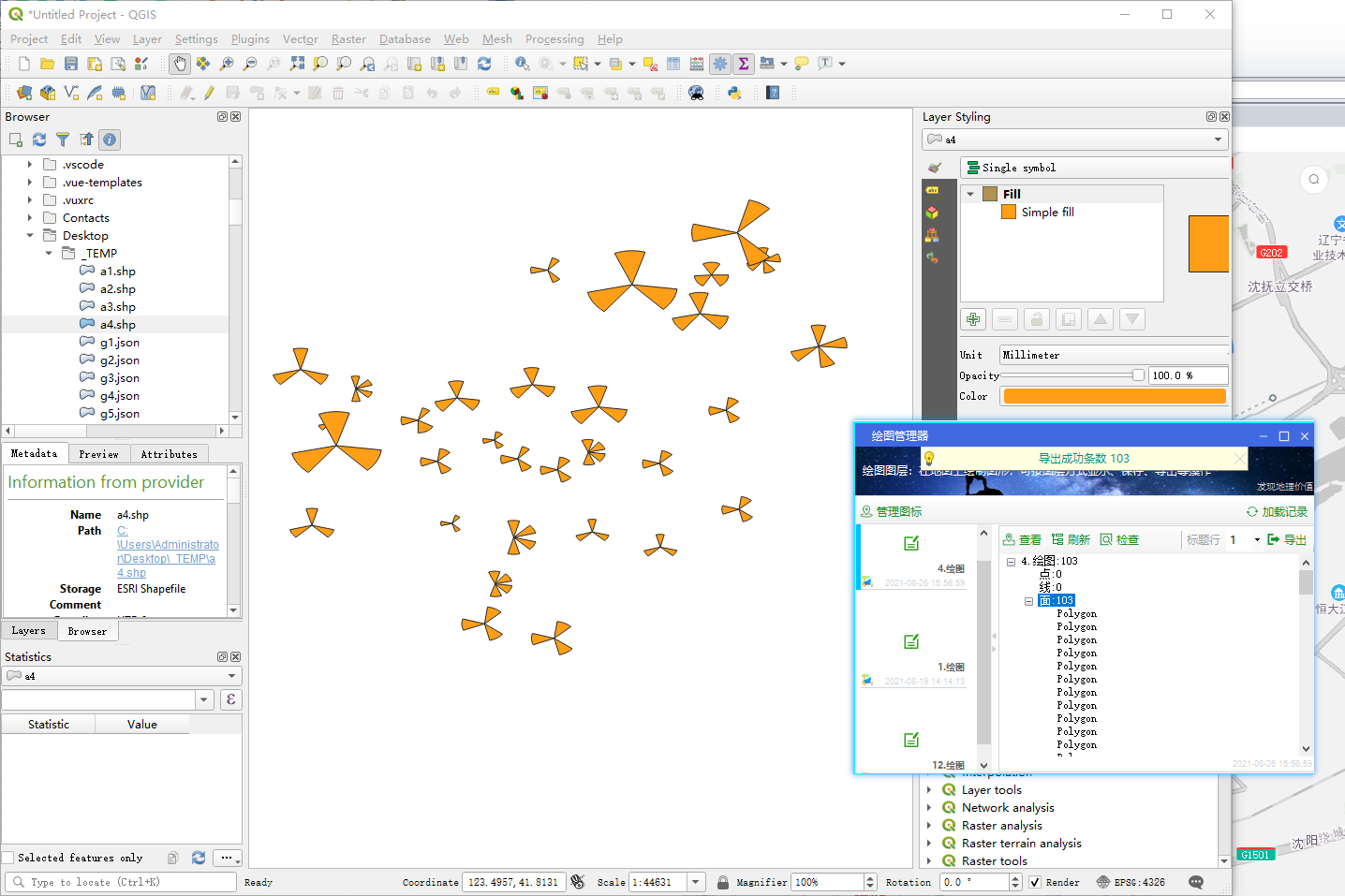The image size is (1345, 896).
Task: Open the Vector menu
Action: click(301, 39)
